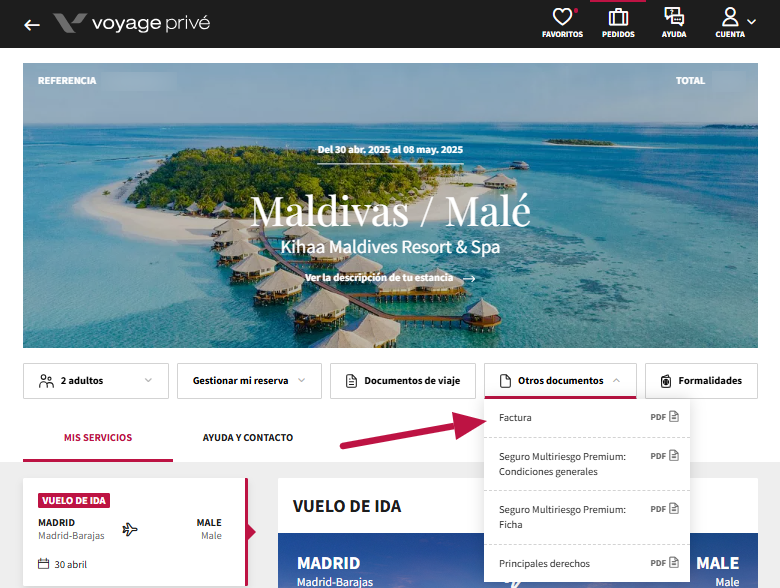Click the Otros documentos blank page icon
The width and height of the screenshot is (780, 588).
(505, 381)
